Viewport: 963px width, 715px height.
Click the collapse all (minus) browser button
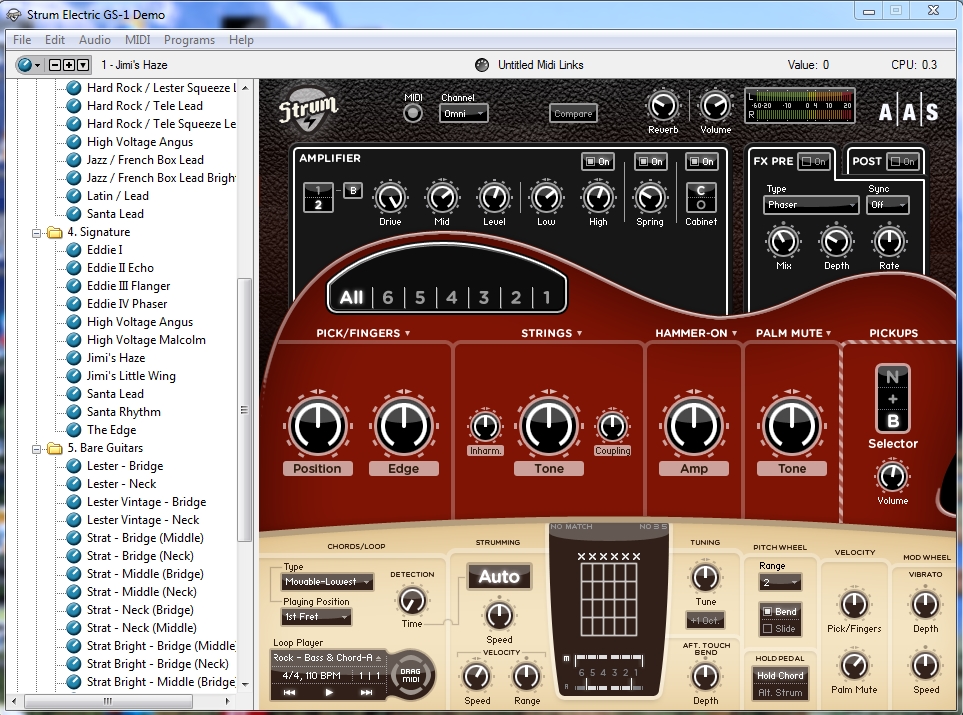(55, 64)
